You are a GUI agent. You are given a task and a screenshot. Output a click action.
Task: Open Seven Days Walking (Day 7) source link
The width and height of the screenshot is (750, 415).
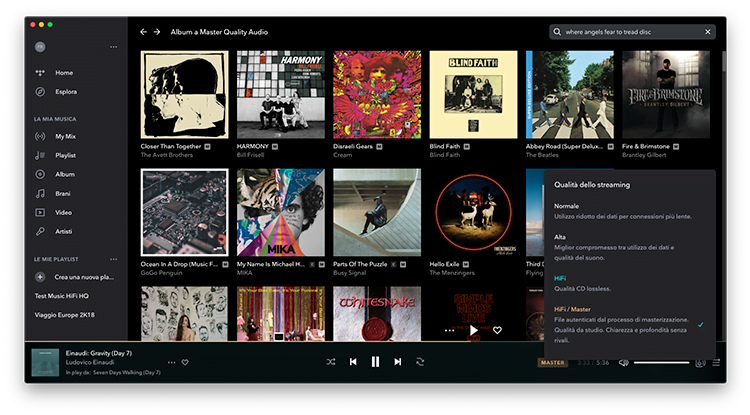tap(126, 372)
